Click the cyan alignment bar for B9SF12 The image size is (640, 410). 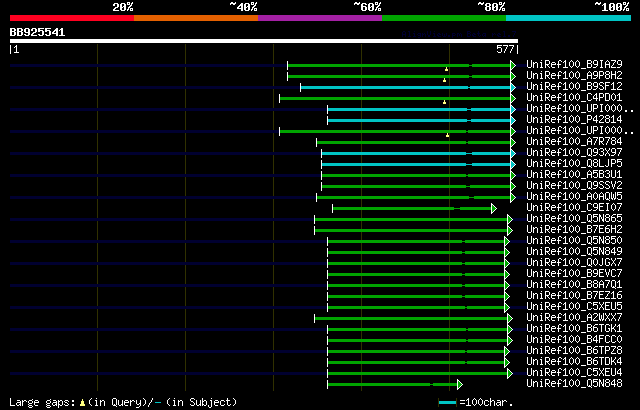pyautogui.click(x=406, y=87)
